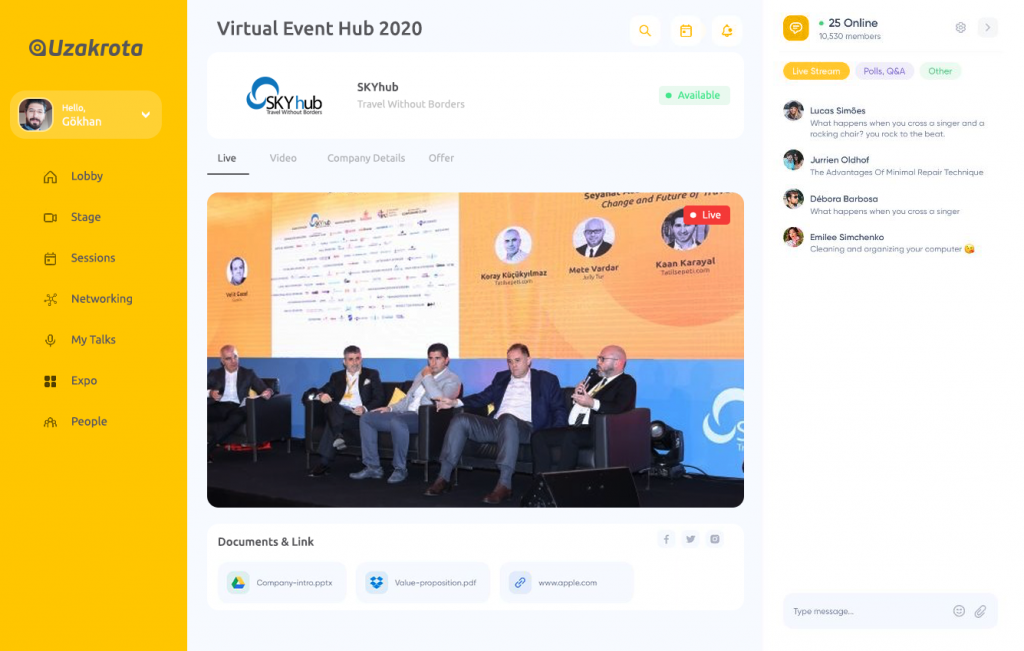Screen dimensions: 1024x651
Task: Open notifications bell icon
Action: tap(727, 31)
